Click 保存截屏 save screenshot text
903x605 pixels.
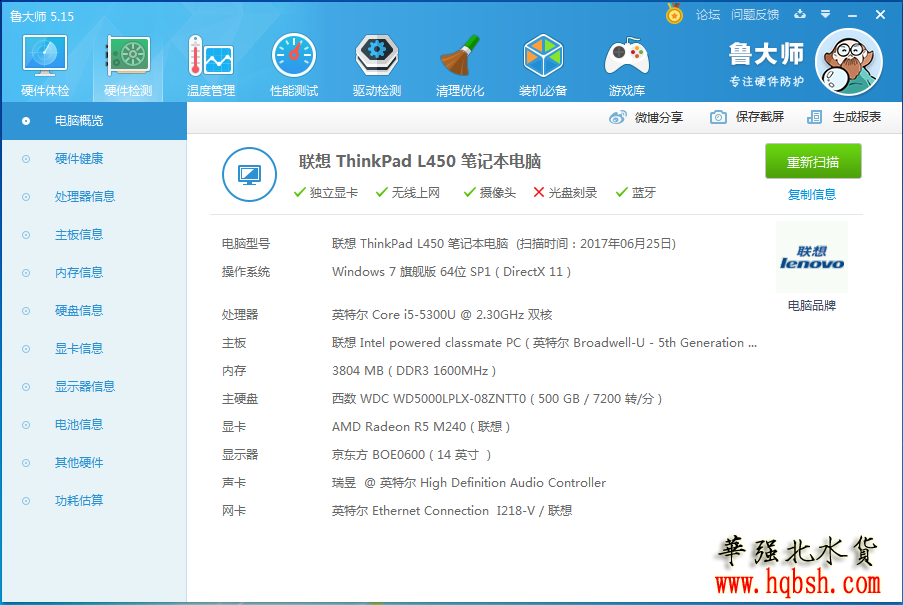(x=760, y=117)
